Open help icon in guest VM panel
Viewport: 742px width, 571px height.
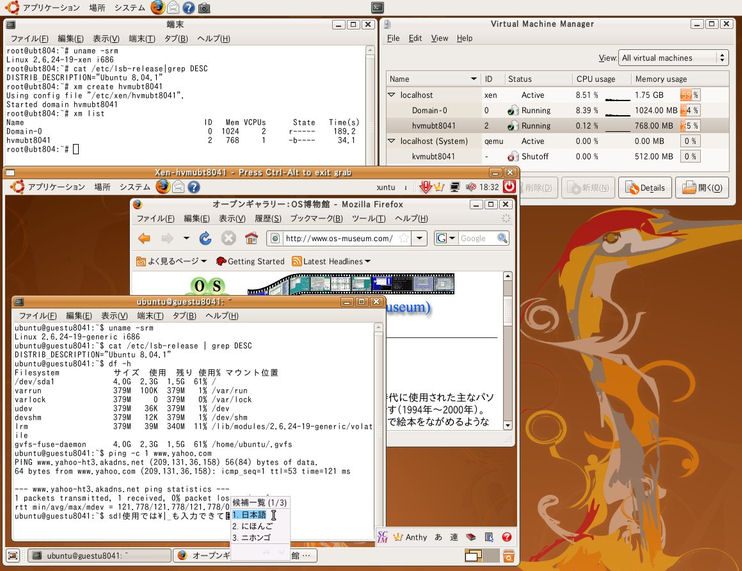194,187
